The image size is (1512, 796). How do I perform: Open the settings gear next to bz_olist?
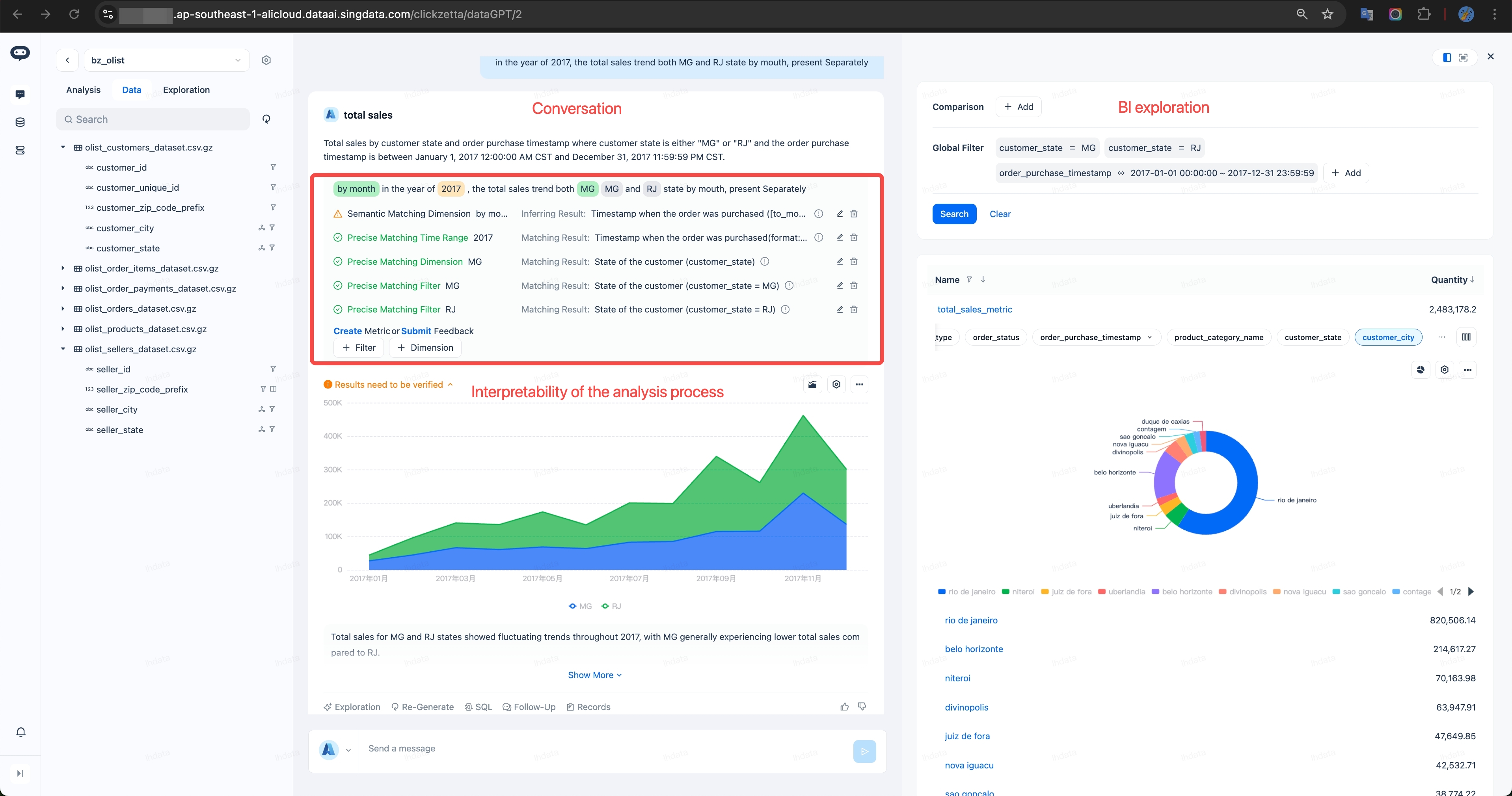(x=266, y=60)
